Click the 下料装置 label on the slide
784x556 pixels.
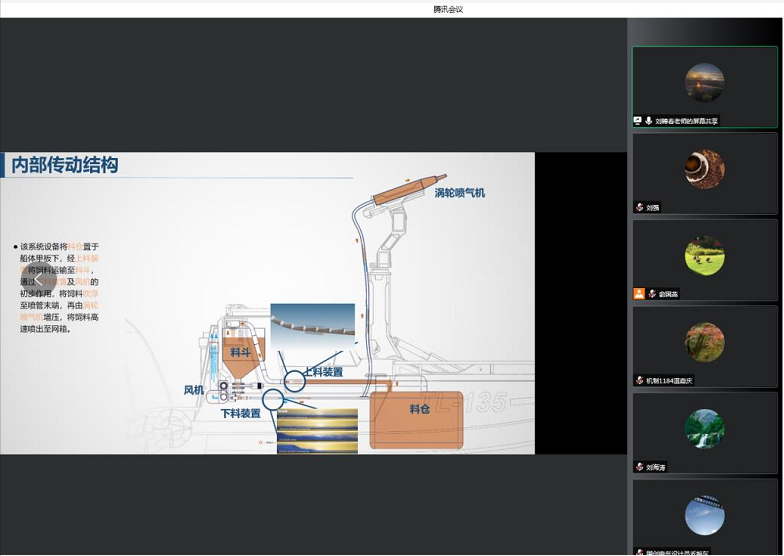click(240, 413)
